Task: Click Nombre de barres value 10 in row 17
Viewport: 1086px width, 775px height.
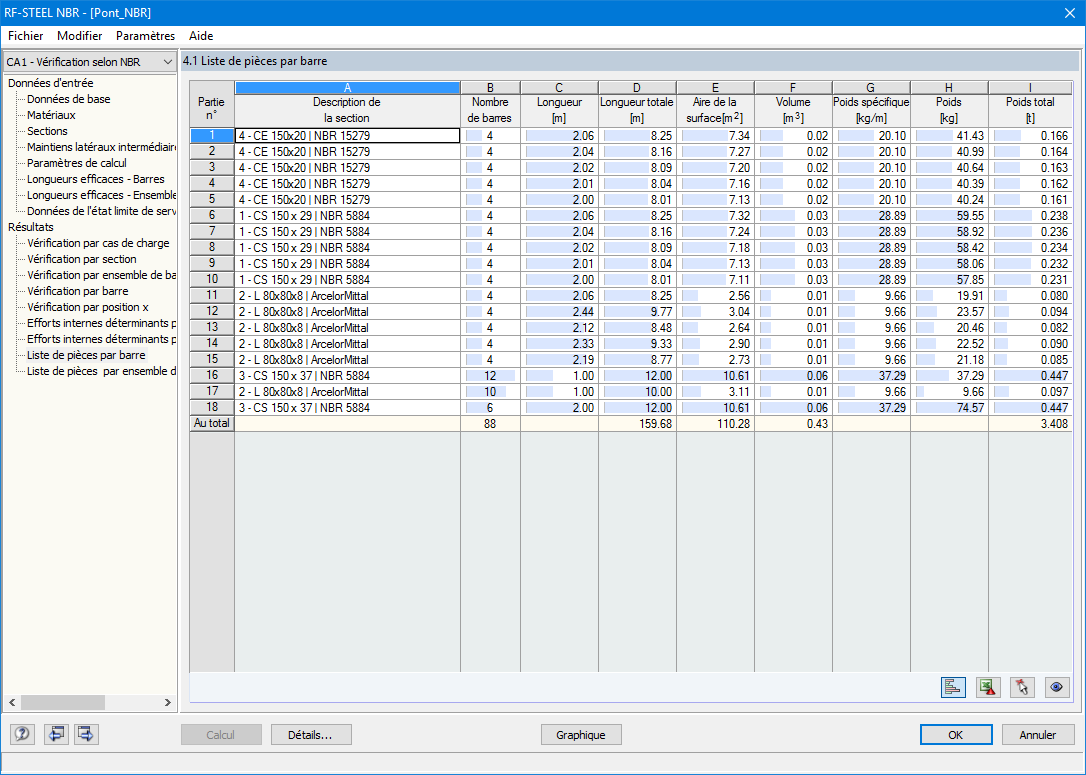Action: 490,391
